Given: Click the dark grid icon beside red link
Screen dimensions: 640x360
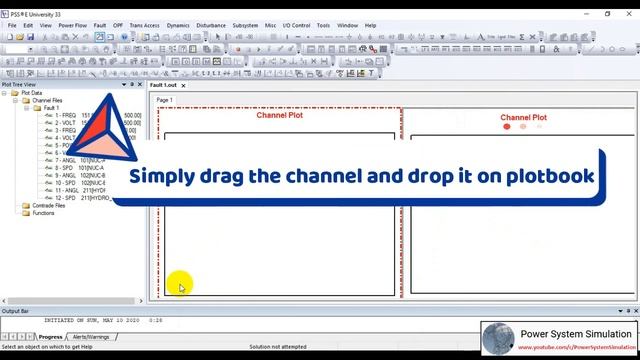Looking at the screenshot, I should click(383, 49).
